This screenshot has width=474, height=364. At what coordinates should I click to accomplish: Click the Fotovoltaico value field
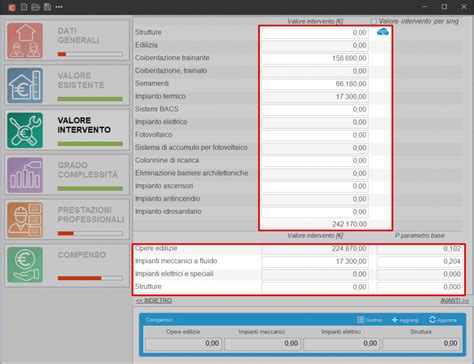point(315,135)
